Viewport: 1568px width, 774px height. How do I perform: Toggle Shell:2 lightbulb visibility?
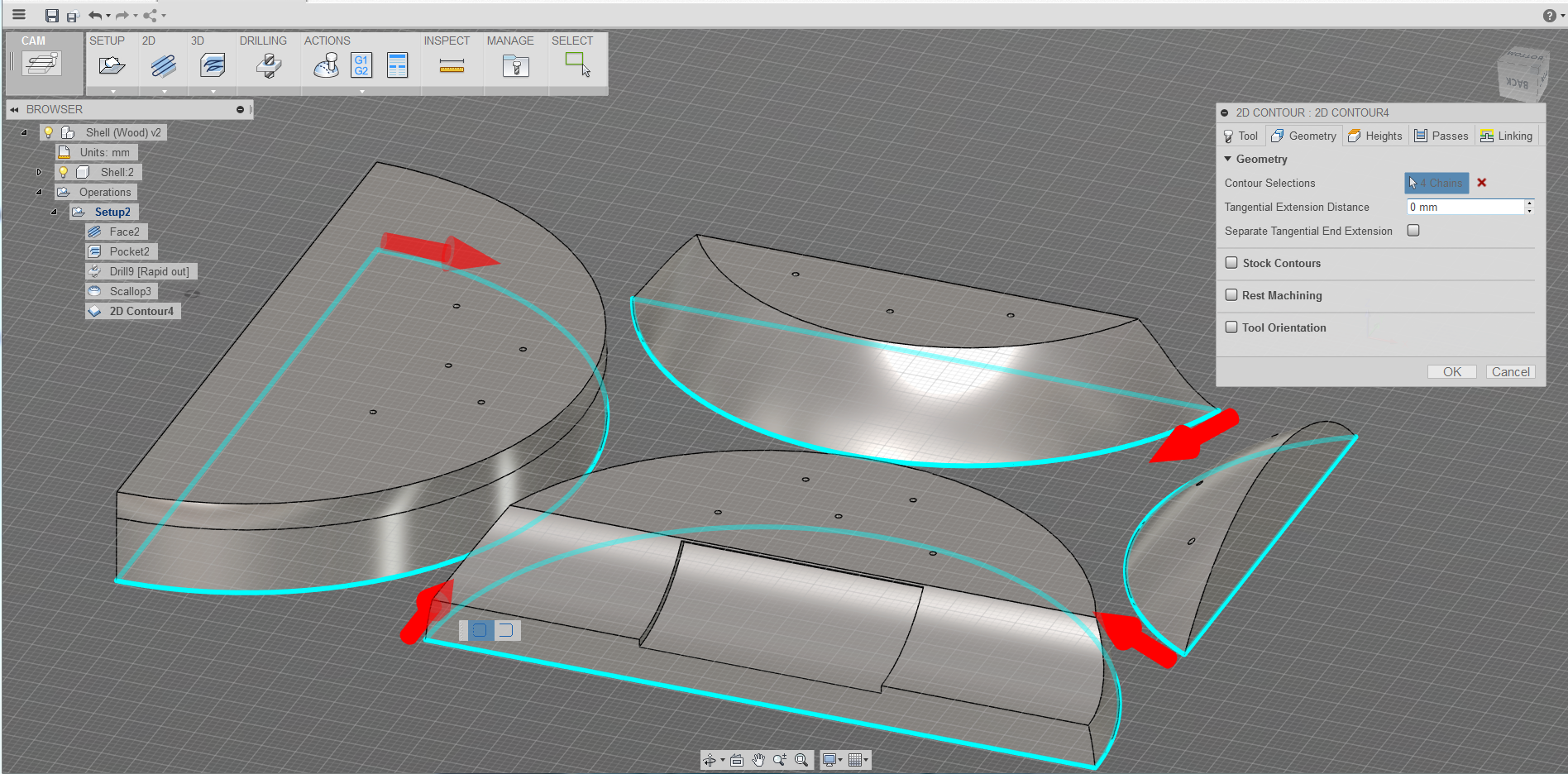click(63, 172)
